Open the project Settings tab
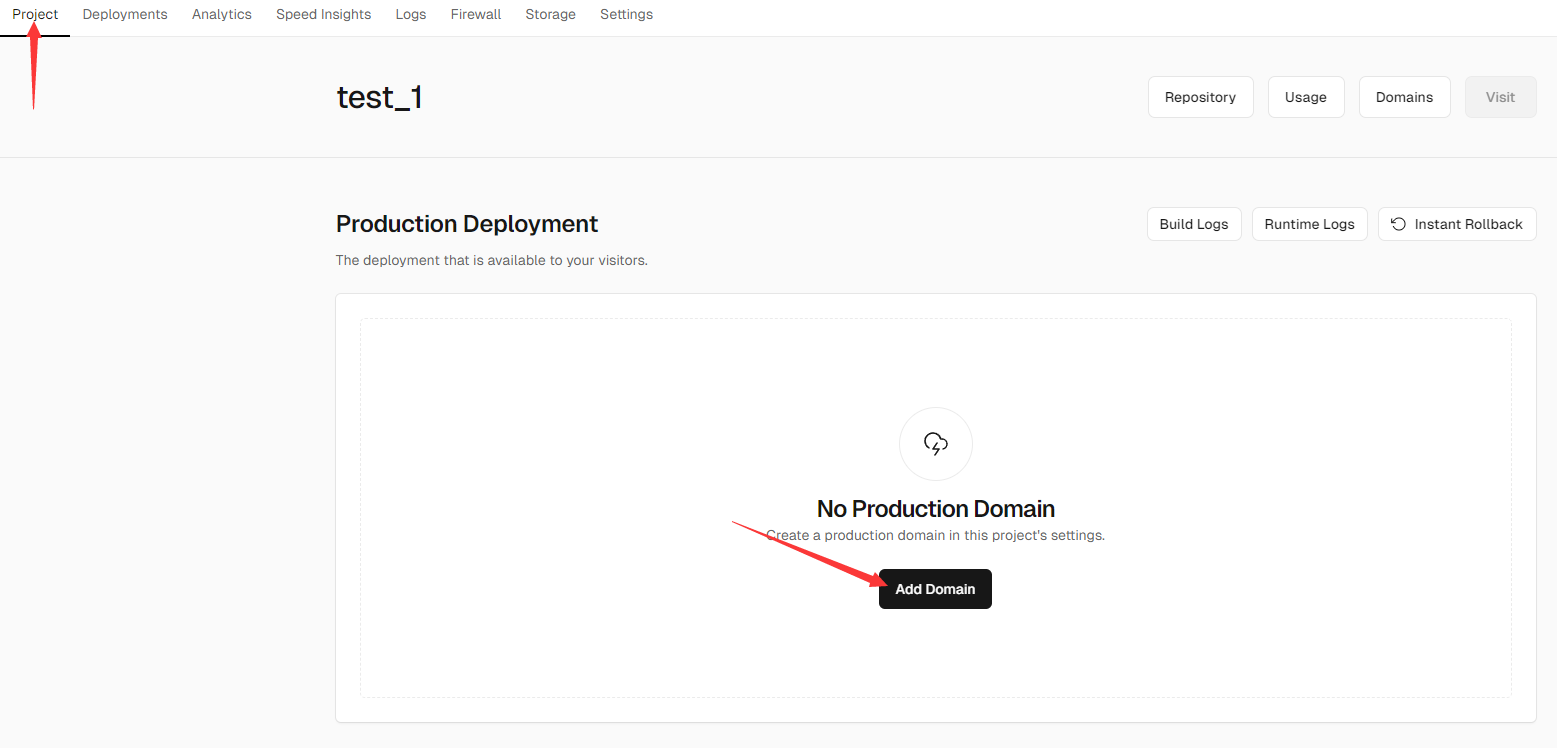This screenshot has width=1557, height=748. click(626, 15)
